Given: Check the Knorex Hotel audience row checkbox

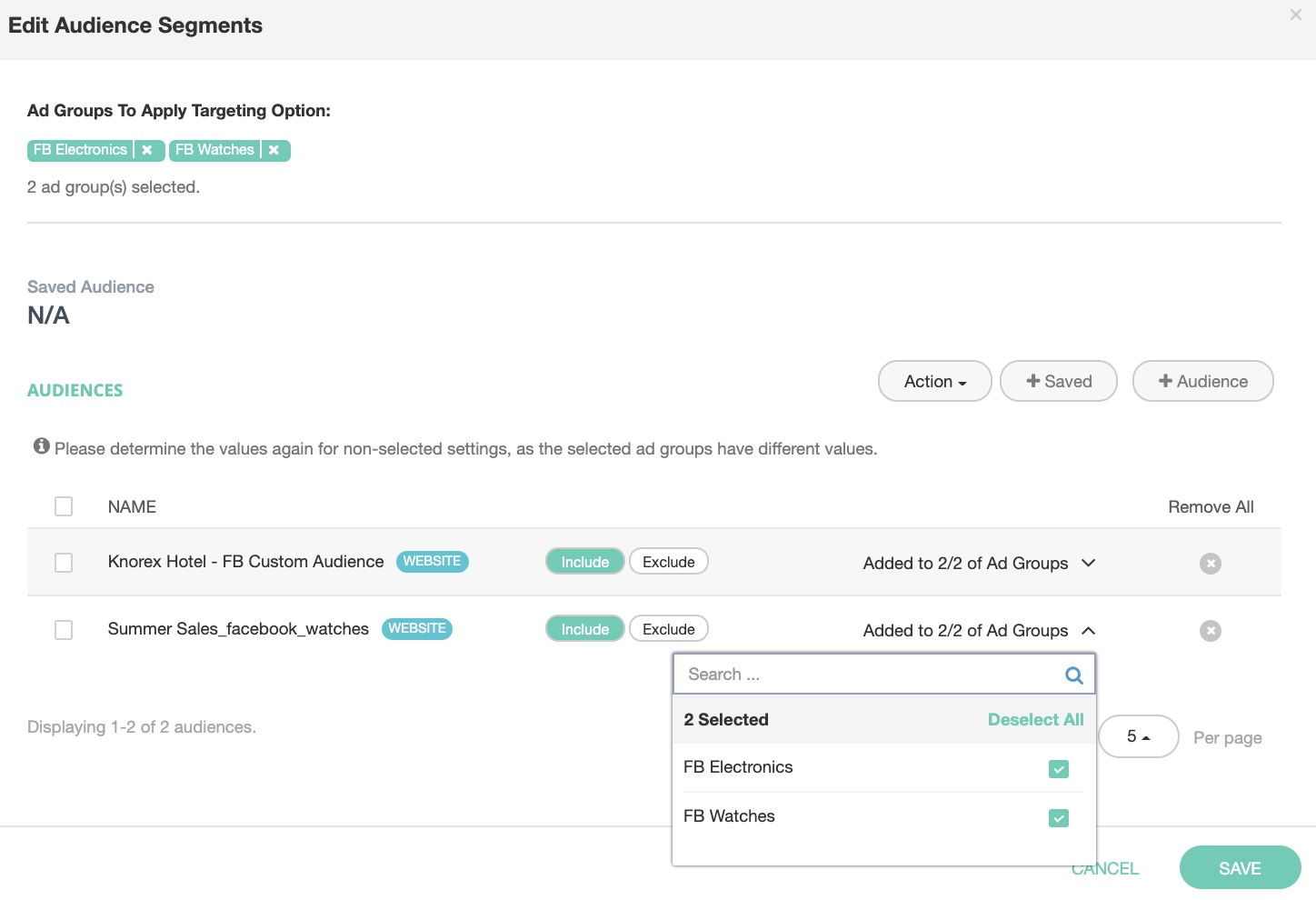Looking at the screenshot, I should point(64,563).
